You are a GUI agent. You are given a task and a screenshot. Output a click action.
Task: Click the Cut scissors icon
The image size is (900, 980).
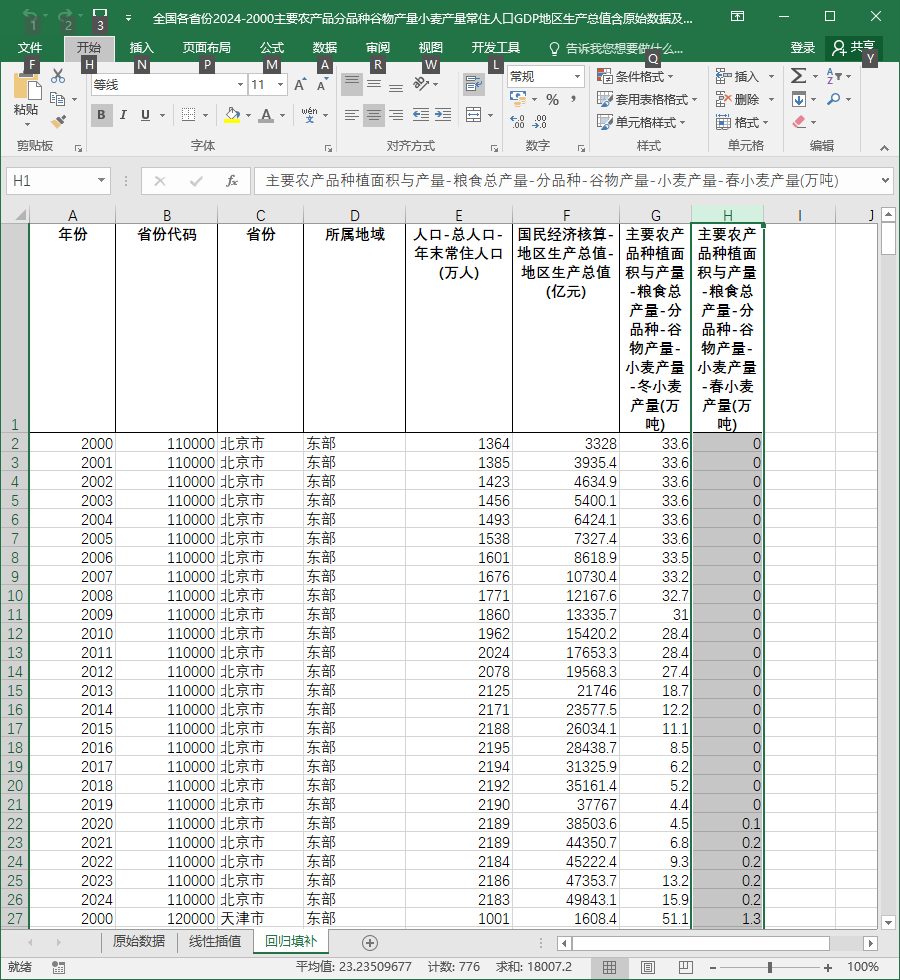coord(58,76)
